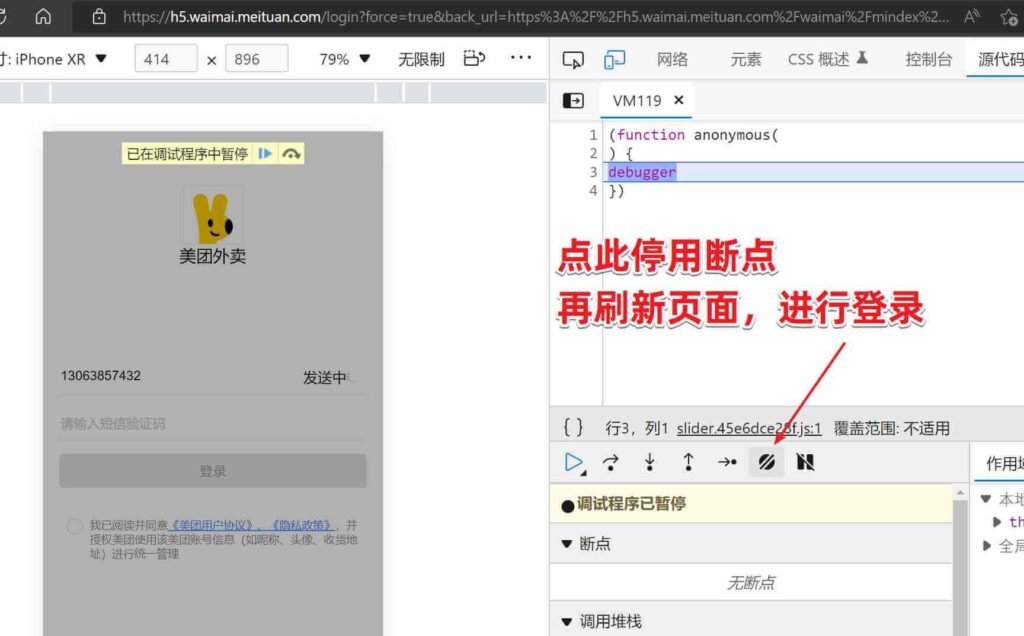Open the 《隐私政策》 link

302,525
